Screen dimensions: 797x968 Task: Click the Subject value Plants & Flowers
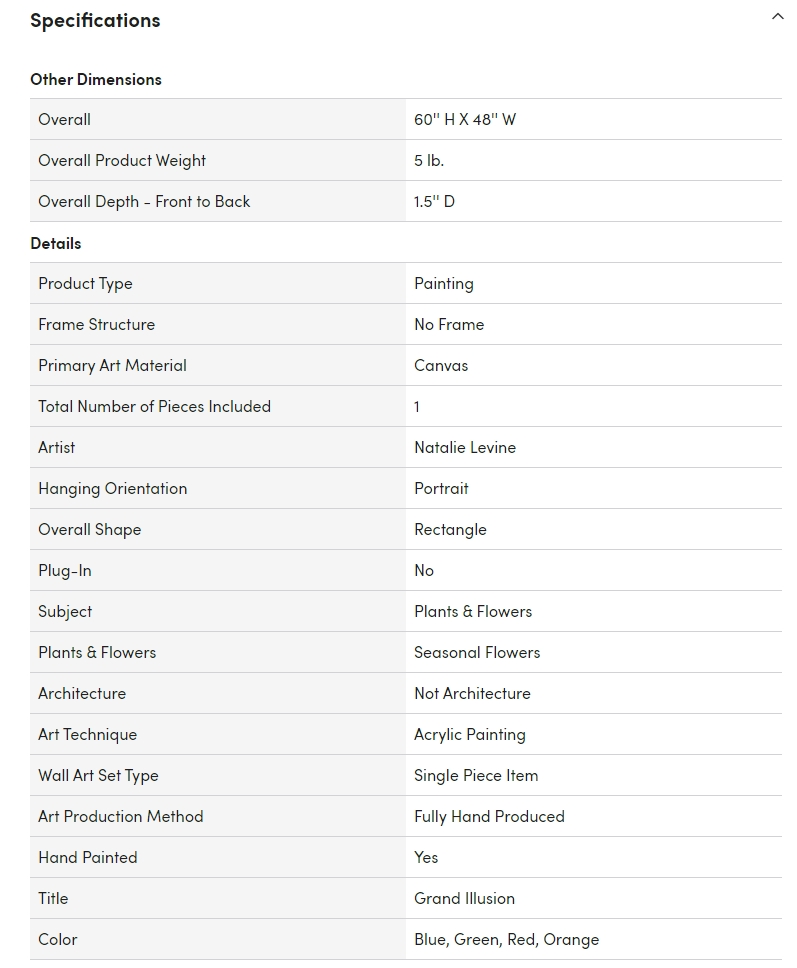point(473,612)
